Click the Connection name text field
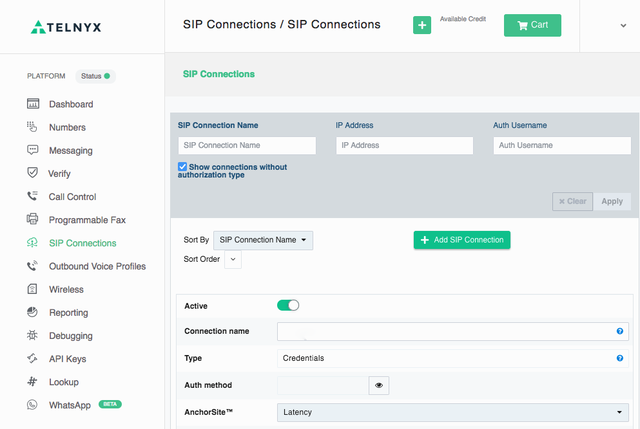 point(453,331)
